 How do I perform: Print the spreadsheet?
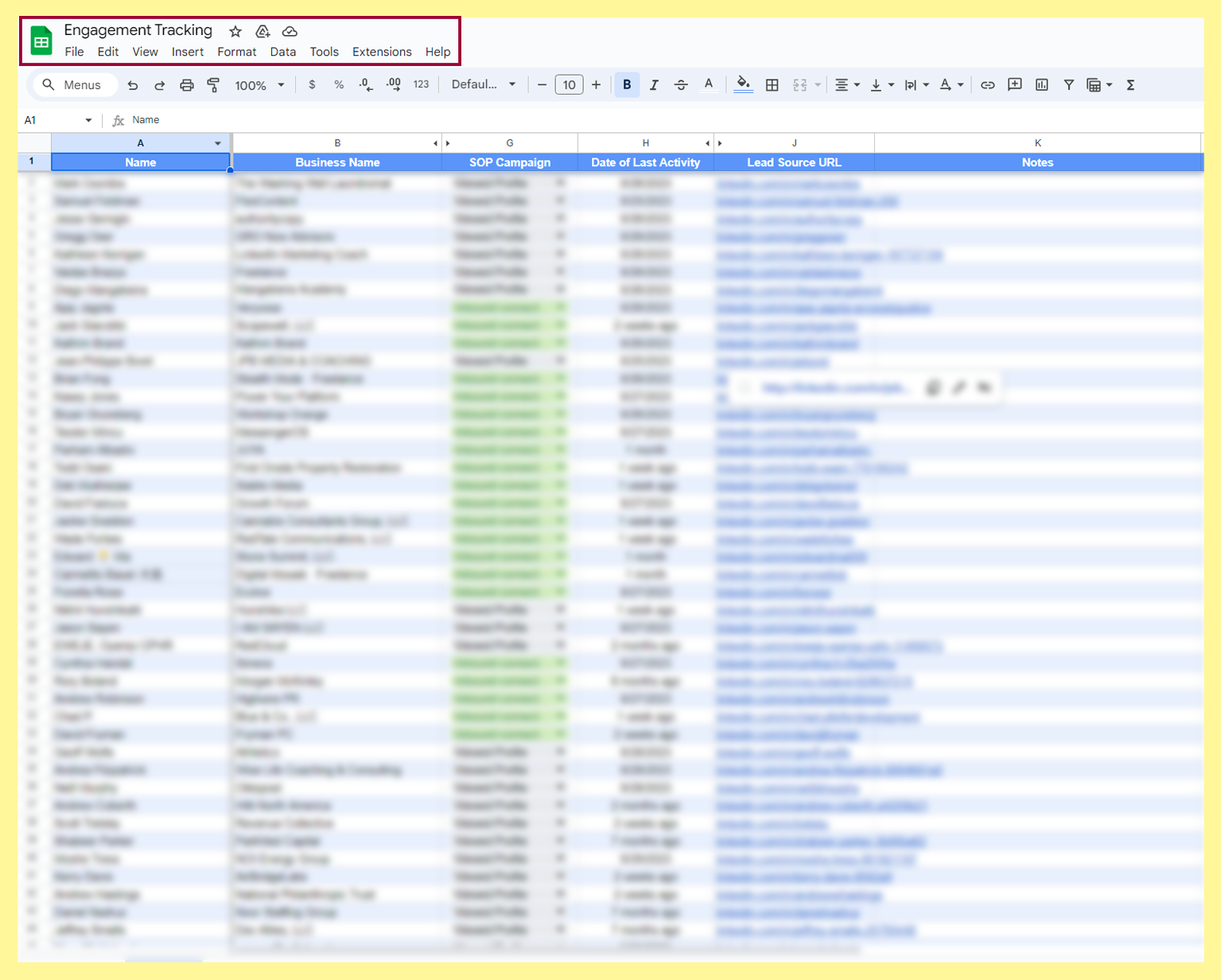[186, 85]
